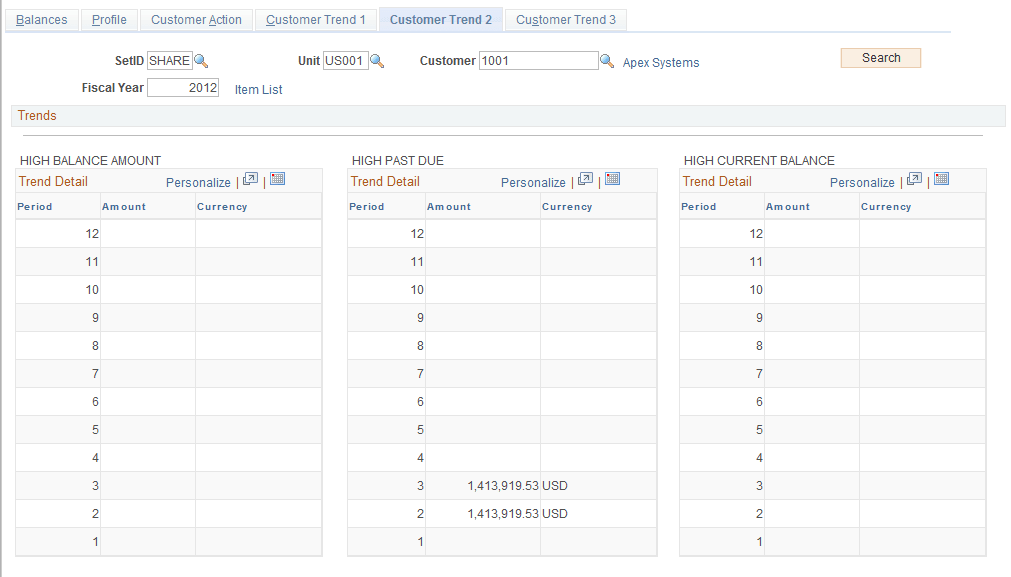Open the Profile tab
Screen dimensions: 1011x577
coord(109,19)
